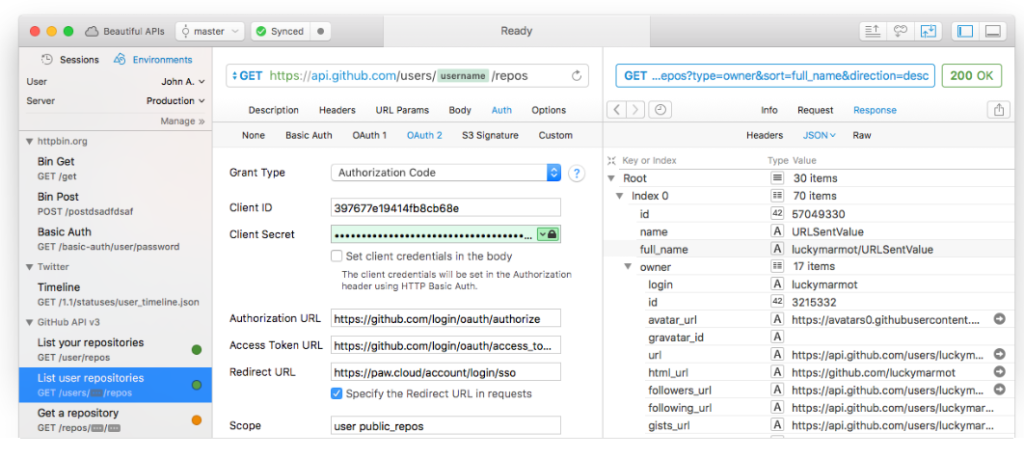The height and width of the screenshot is (459, 1024).
Task: Open the Body tab
Action: pos(460,110)
